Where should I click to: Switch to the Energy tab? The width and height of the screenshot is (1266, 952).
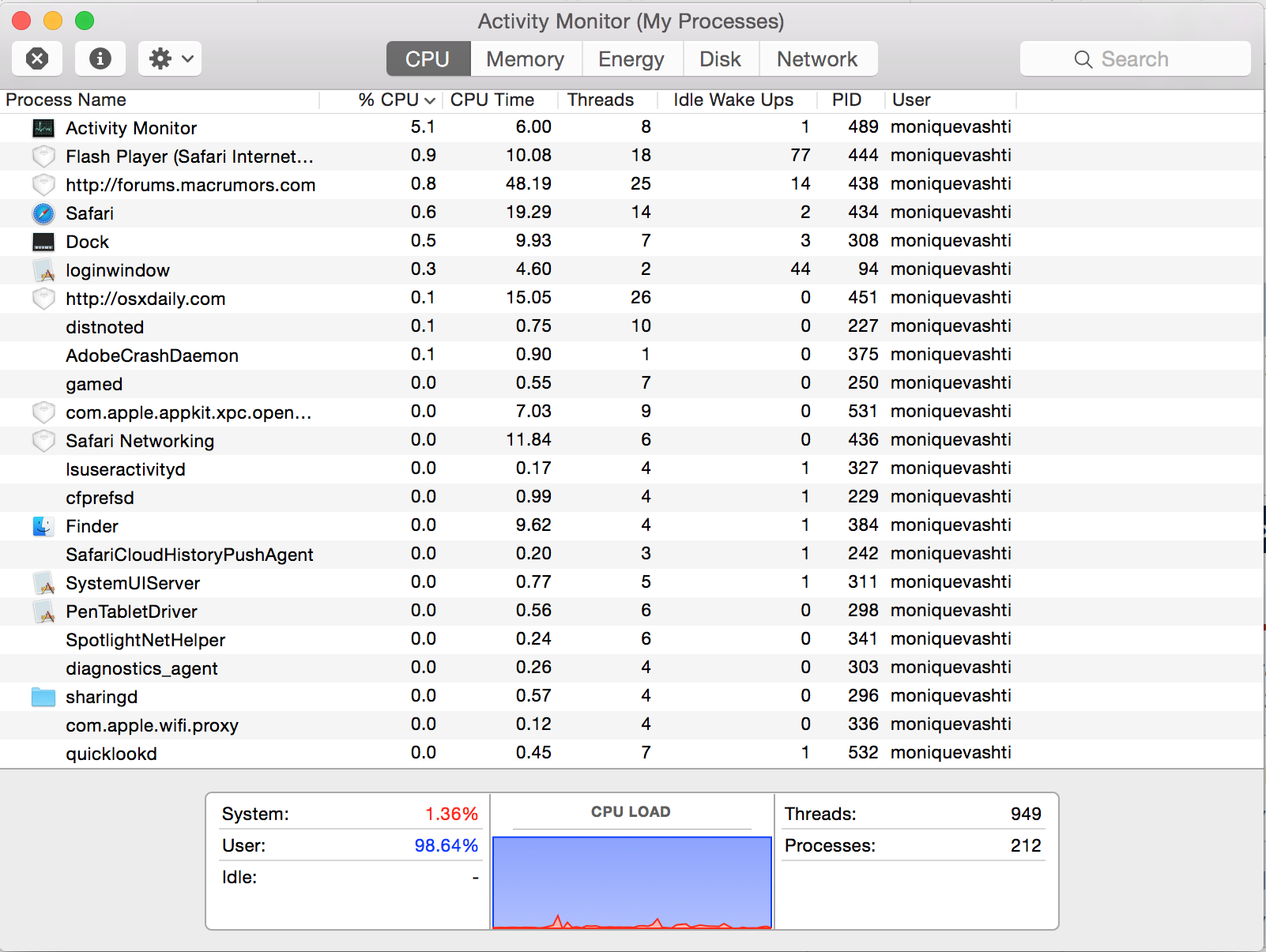tap(631, 59)
